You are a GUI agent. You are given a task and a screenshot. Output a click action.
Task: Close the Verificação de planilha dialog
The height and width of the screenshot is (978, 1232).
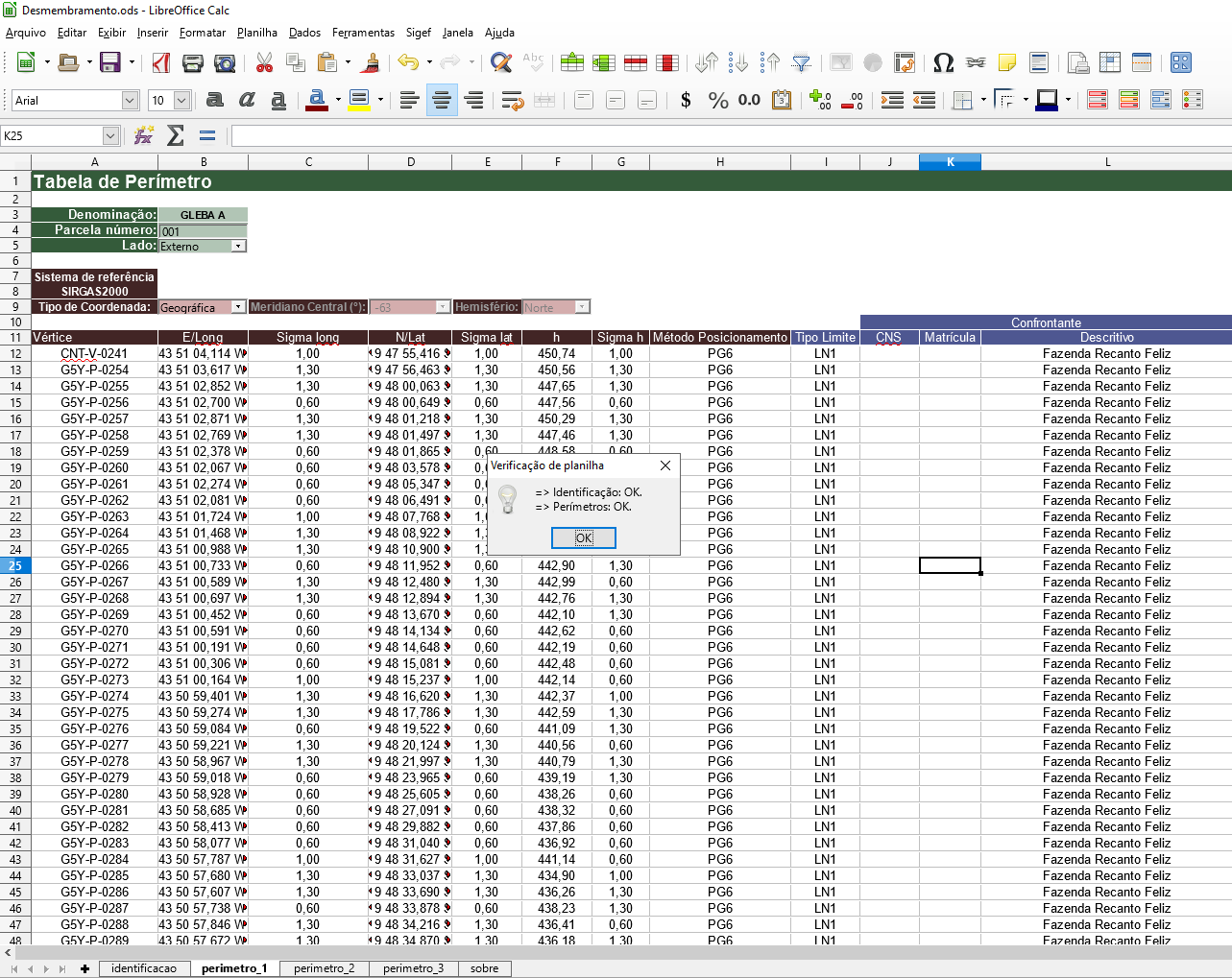coord(665,465)
